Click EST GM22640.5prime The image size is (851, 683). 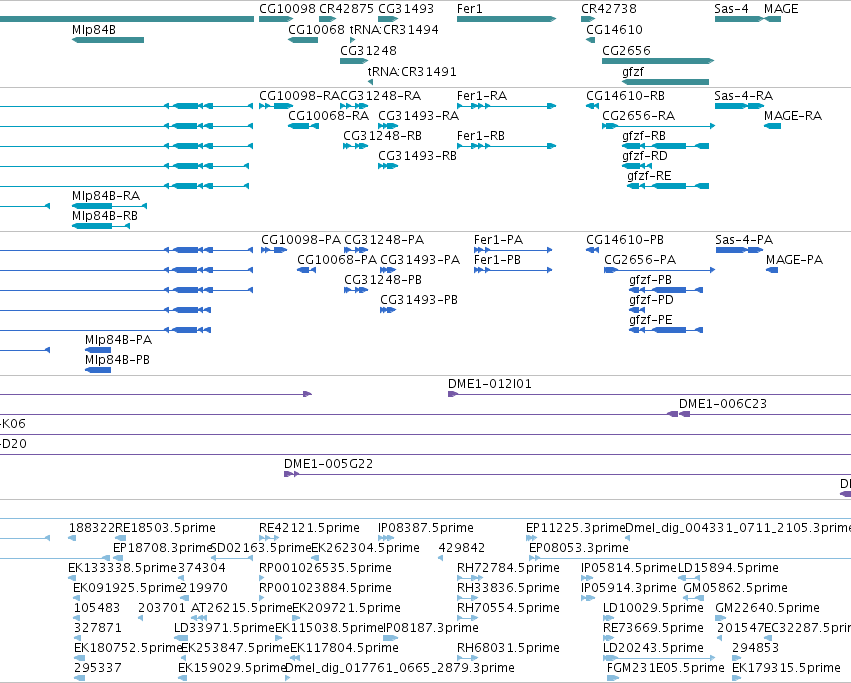767,608
